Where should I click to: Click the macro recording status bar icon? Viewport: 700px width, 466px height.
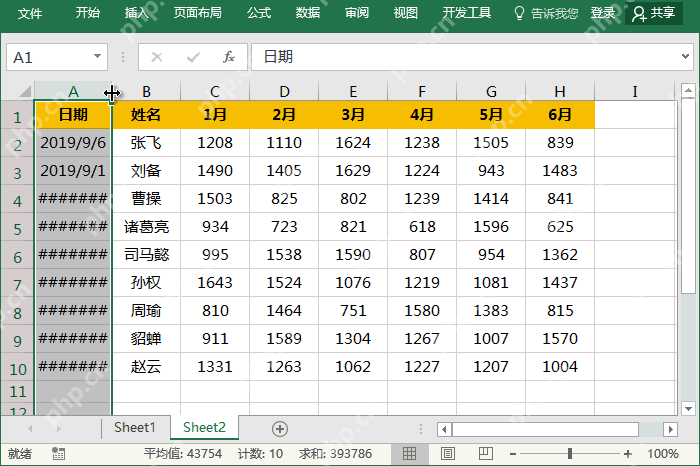[58, 454]
